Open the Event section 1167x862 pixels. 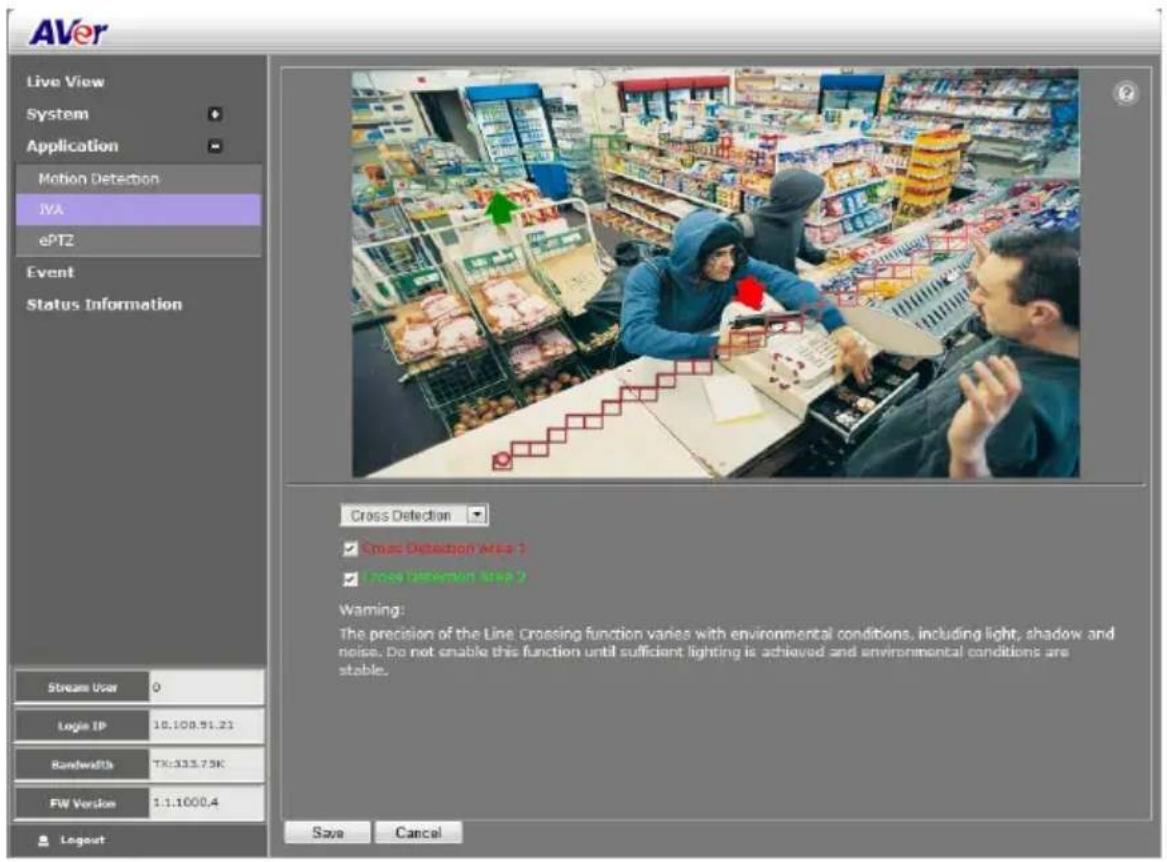[51, 272]
